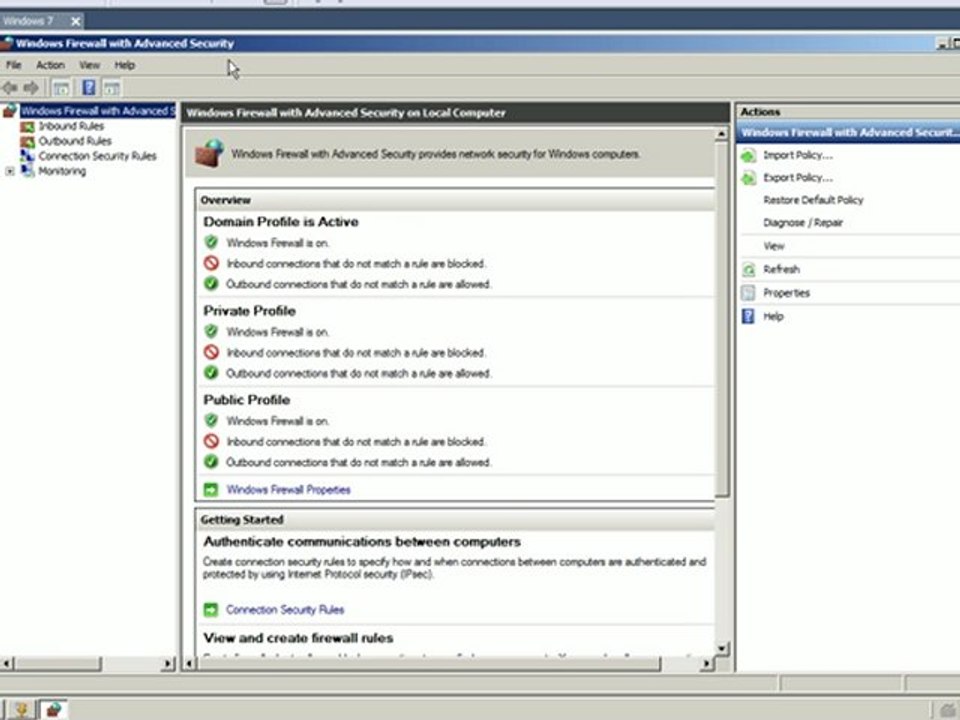Click Refresh in the Actions pane
960x720 pixels.
coord(781,269)
